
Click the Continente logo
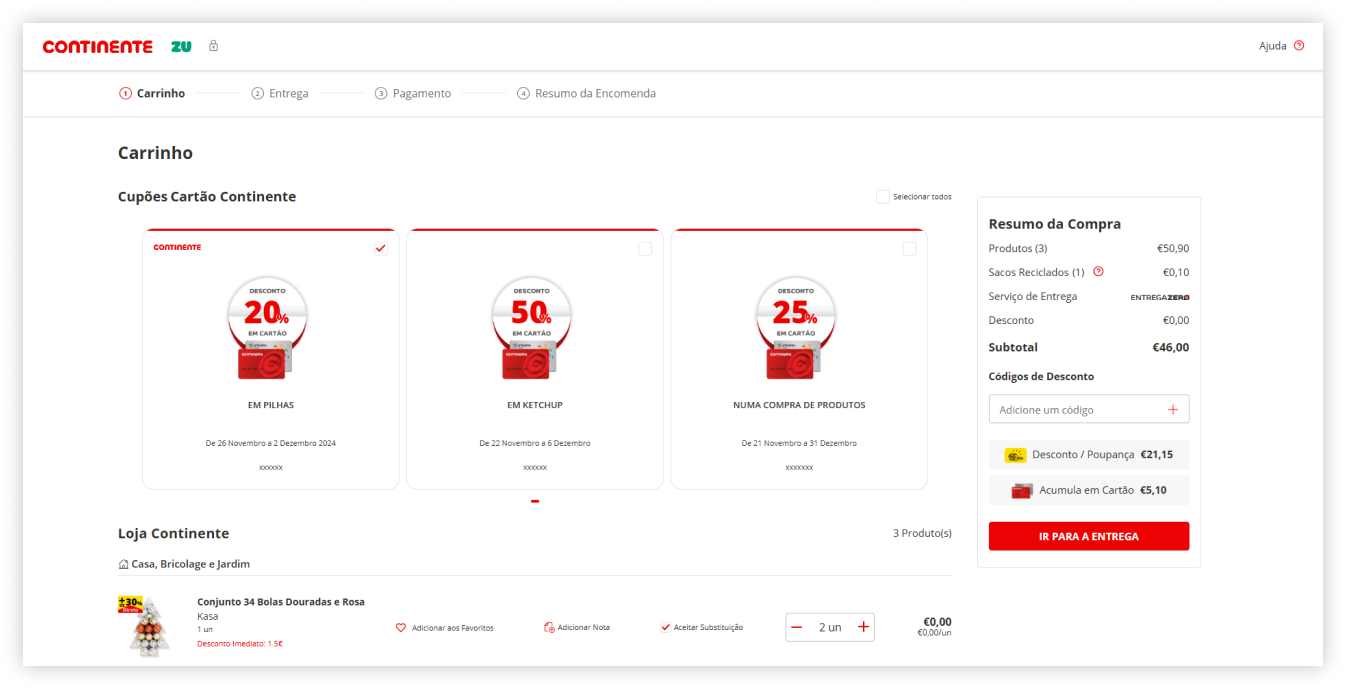(97, 47)
